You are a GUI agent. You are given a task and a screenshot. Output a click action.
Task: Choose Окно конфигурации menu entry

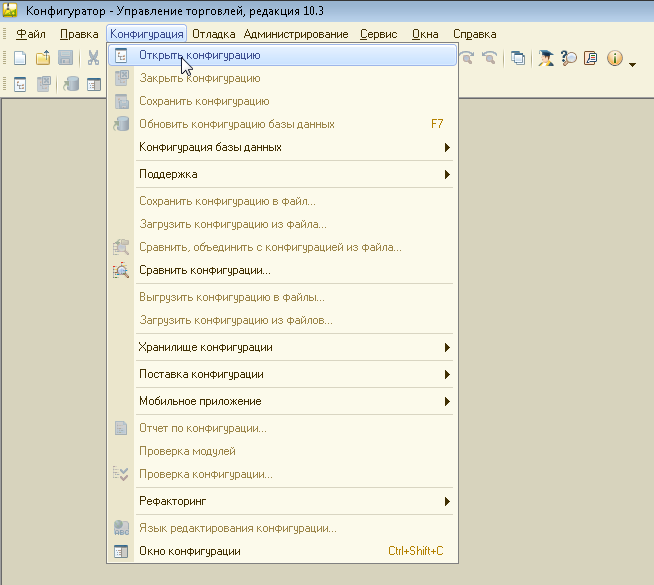(282, 551)
